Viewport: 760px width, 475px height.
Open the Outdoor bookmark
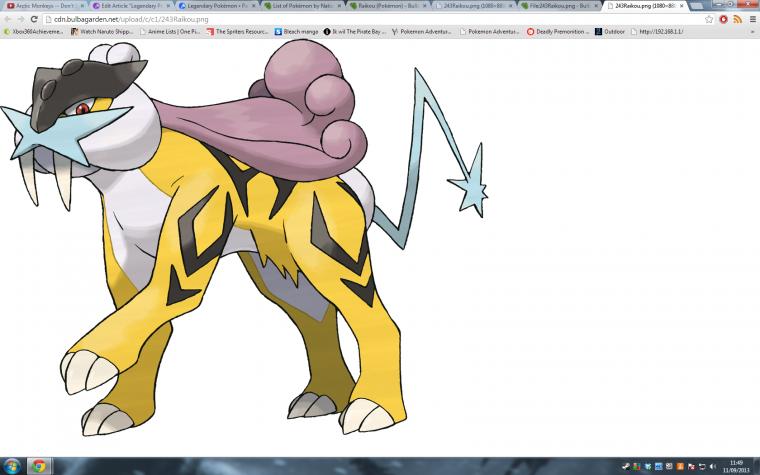(x=610, y=32)
